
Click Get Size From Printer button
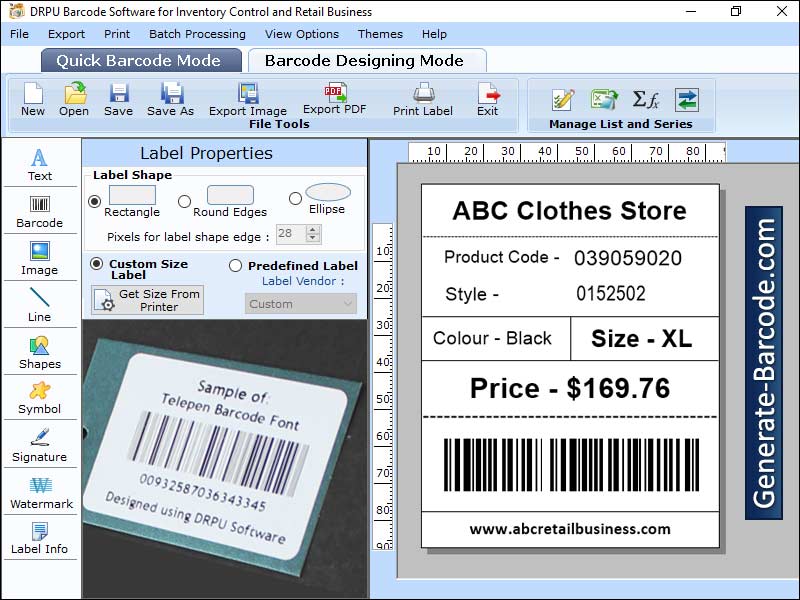point(148,300)
